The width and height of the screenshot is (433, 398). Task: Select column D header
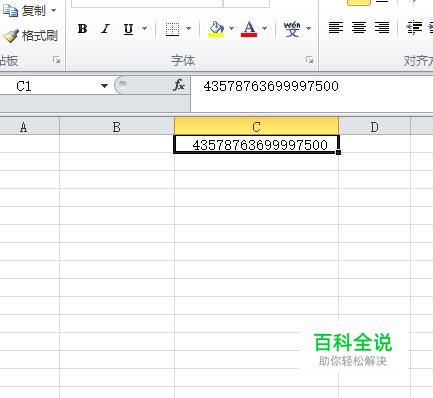tap(374, 127)
